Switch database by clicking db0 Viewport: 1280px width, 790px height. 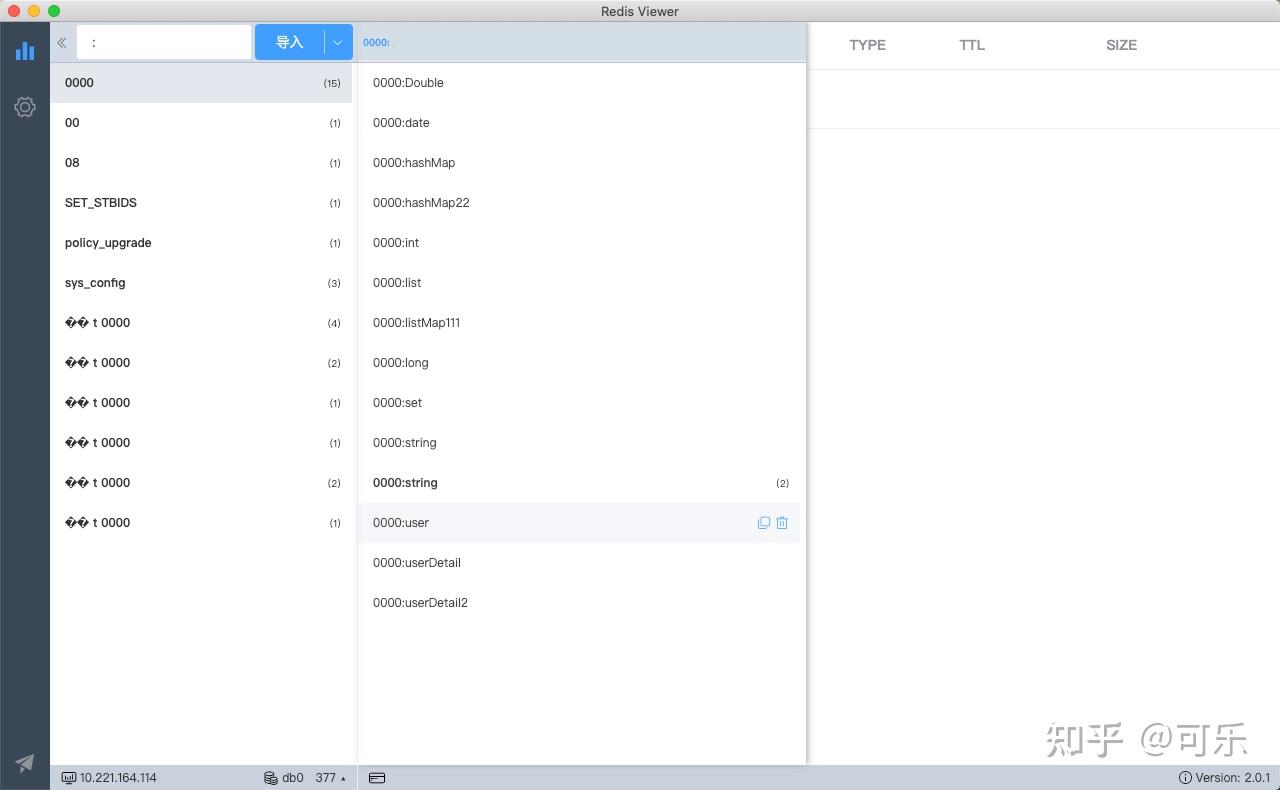(x=292, y=777)
